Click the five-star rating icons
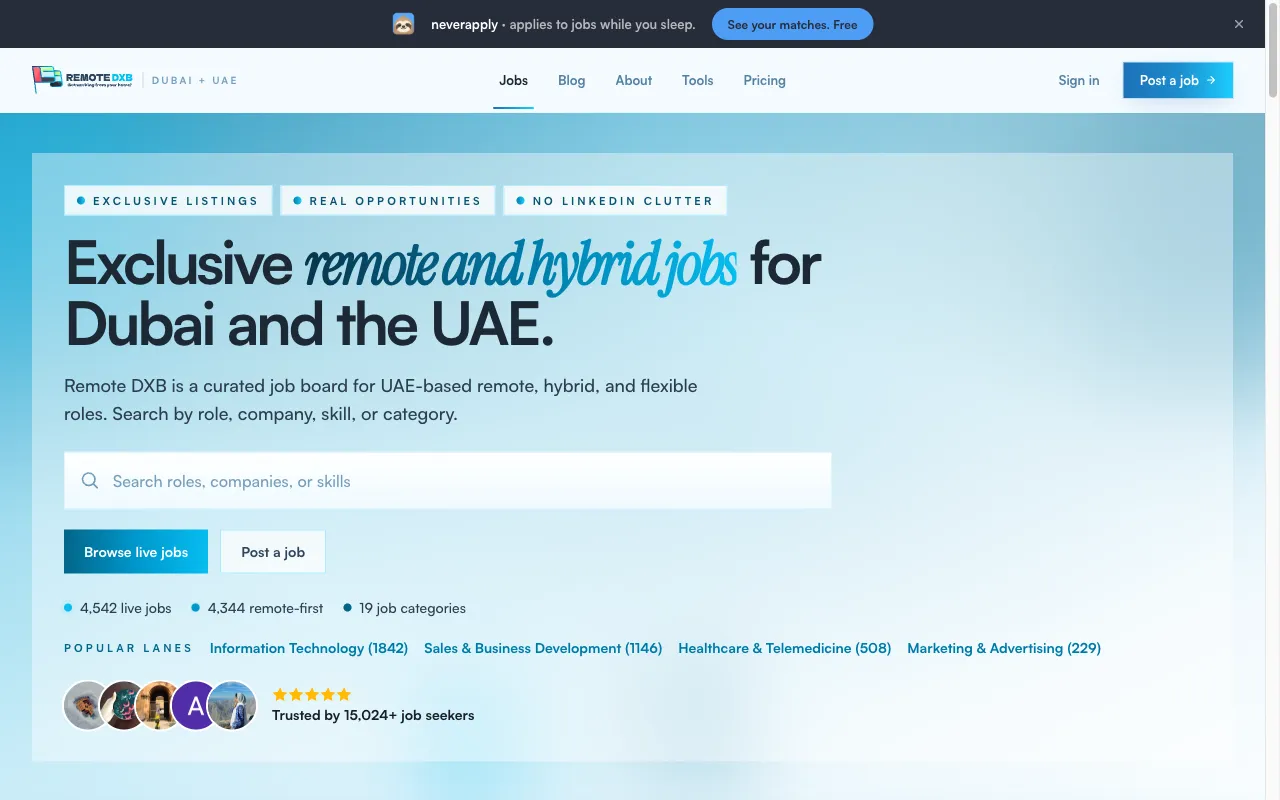This screenshot has width=1280, height=800. (312, 694)
